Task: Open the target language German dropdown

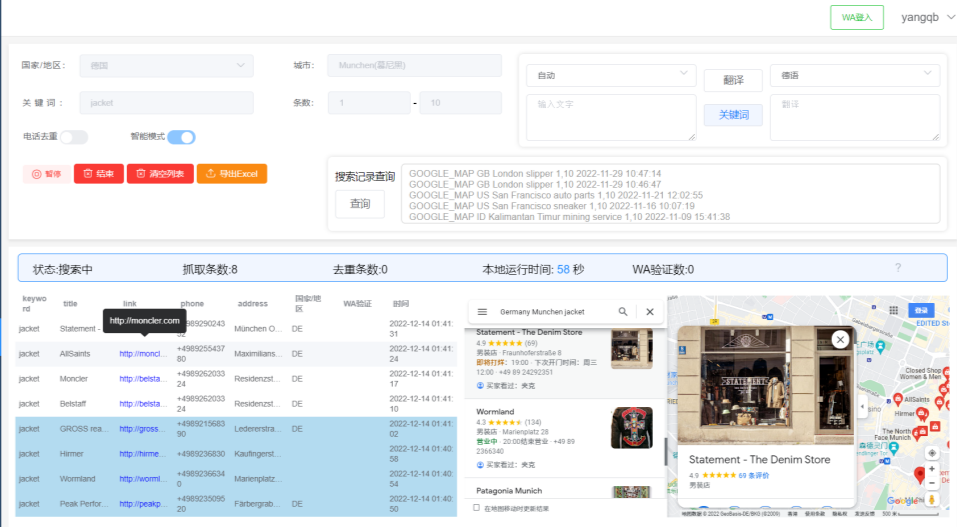Action: [x=854, y=75]
